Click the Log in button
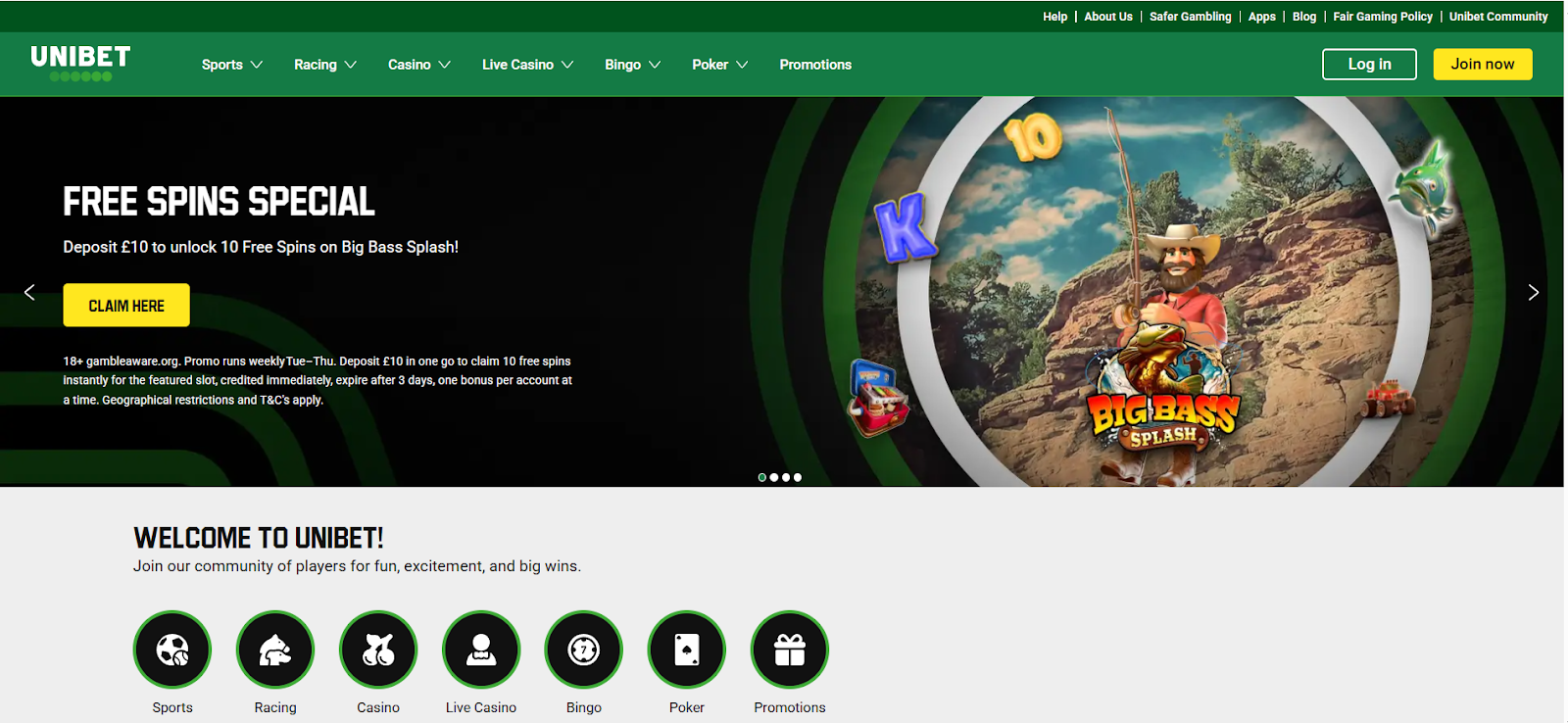Image resolution: width=1568 pixels, height=723 pixels. [1369, 65]
